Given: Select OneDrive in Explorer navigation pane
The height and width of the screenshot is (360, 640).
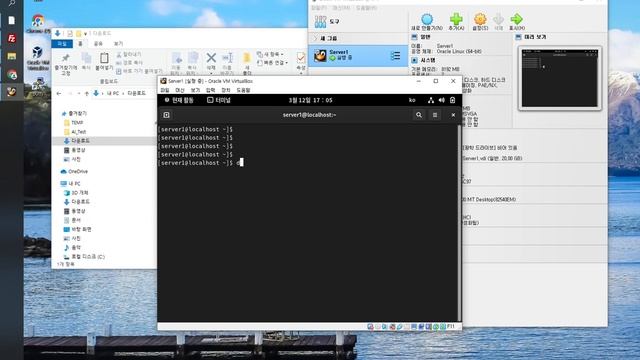Looking at the screenshot, I should tap(78, 171).
